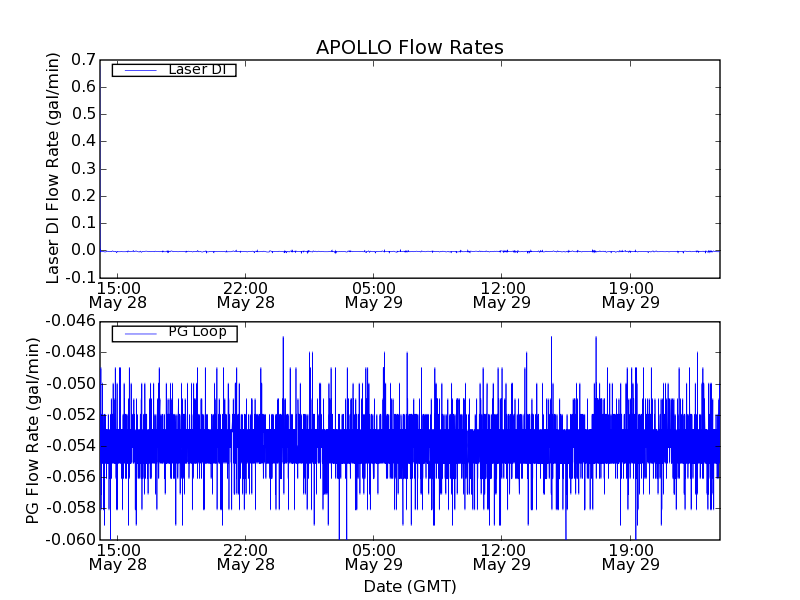
Task: Click 15:00 May 28 tick under bottom plot
Action: (118, 557)
